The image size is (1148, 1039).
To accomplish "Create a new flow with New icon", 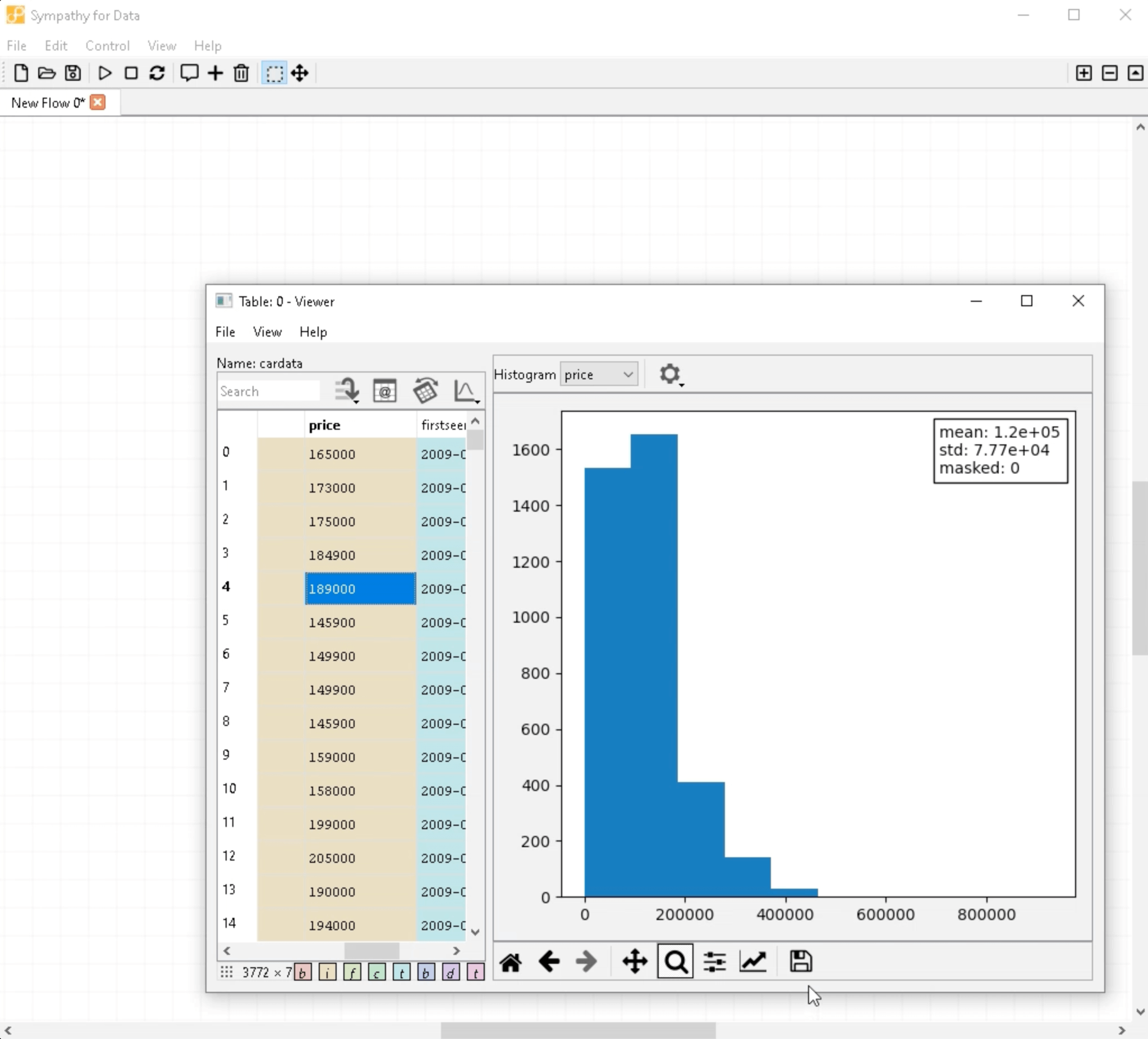I will [21, 73].
